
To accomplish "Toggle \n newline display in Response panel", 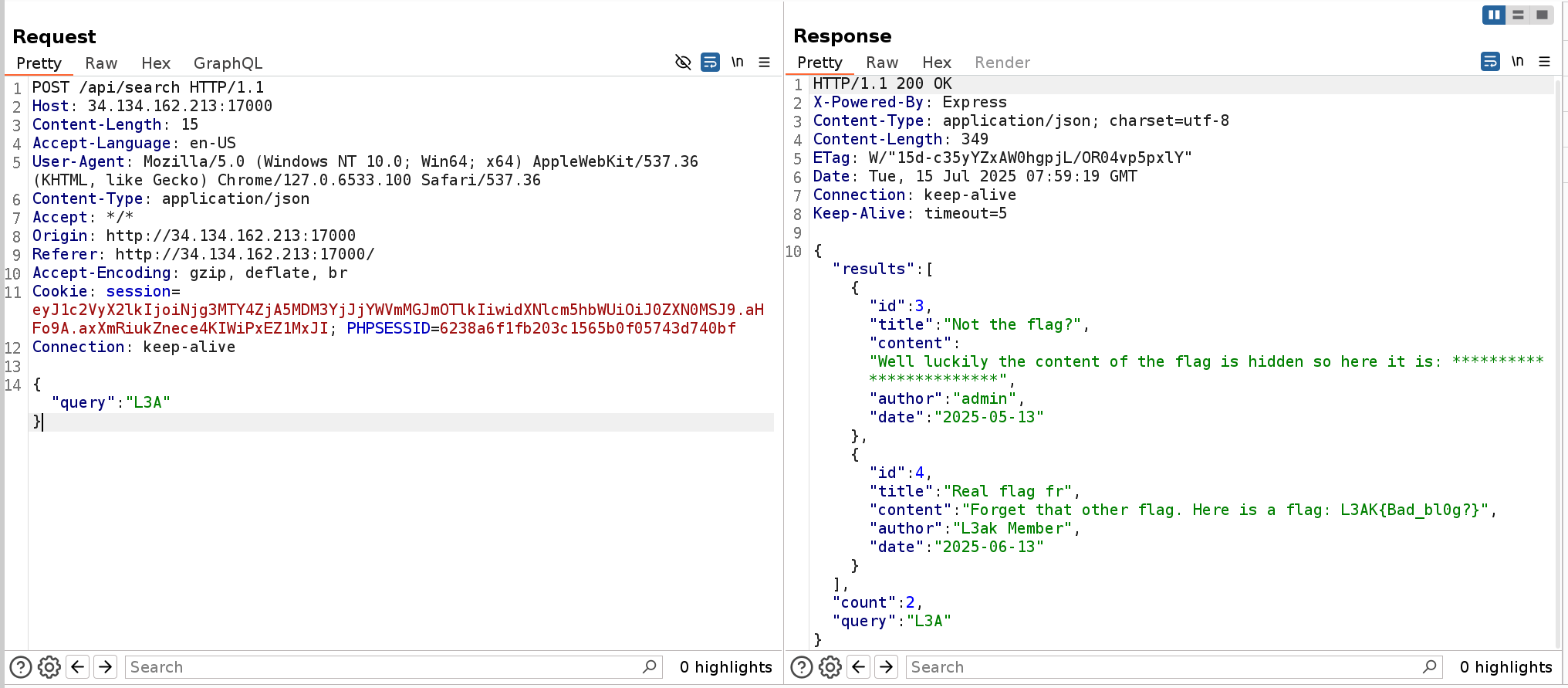I will coord(1518,61).
